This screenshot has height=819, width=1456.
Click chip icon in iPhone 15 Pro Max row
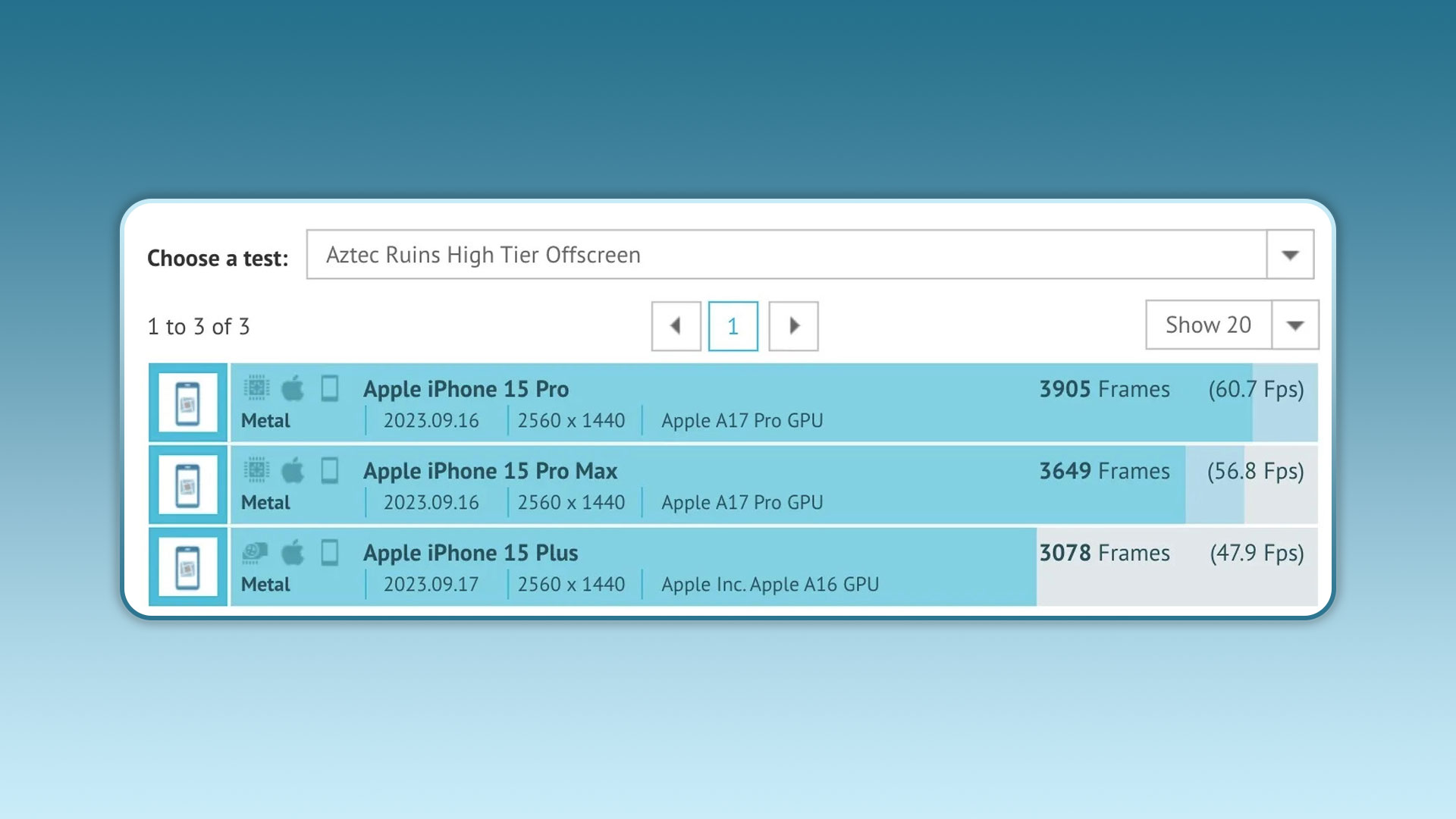(256, 469)
